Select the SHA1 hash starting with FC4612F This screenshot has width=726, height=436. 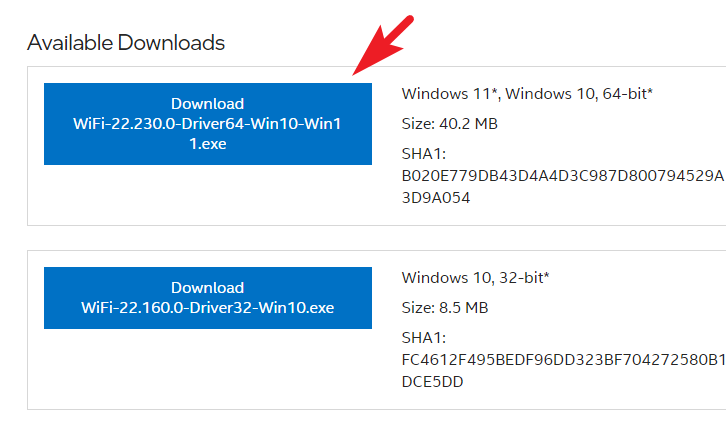click(563, 370)
